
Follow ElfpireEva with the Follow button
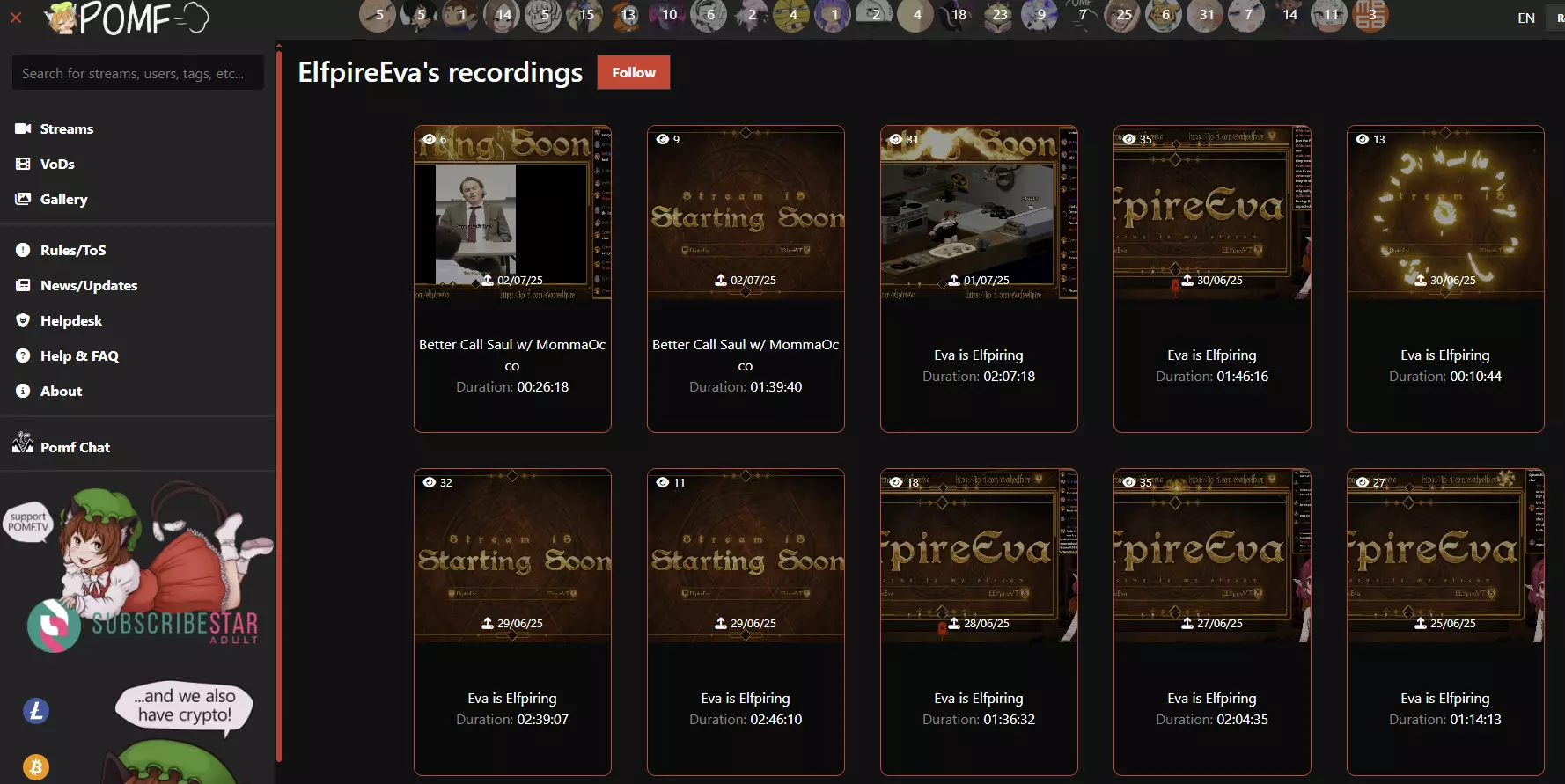[634, 72]
